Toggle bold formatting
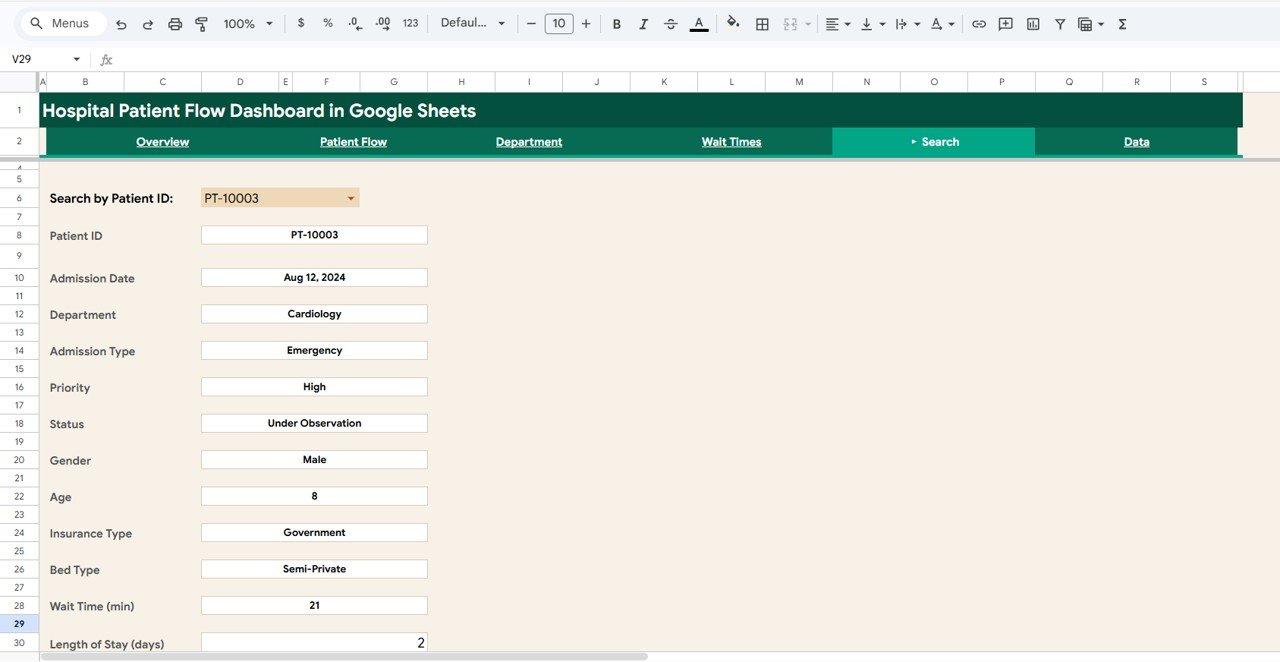Image resolution: width=1280 pixels, height=662 pixels. pyautogui.click(x=616, y=24)
